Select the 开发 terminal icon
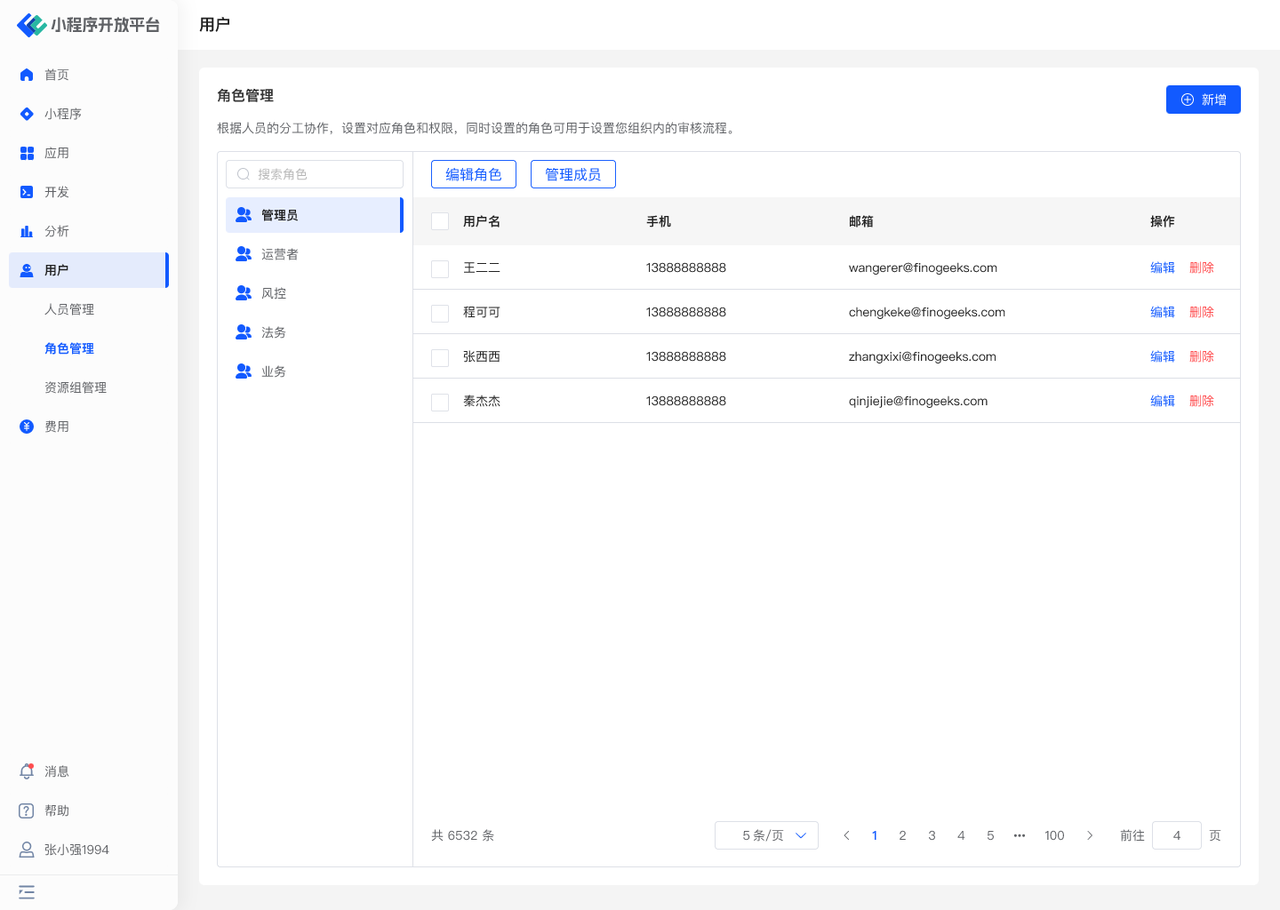This screenshot has width=1280, height=910. point(27,192)
